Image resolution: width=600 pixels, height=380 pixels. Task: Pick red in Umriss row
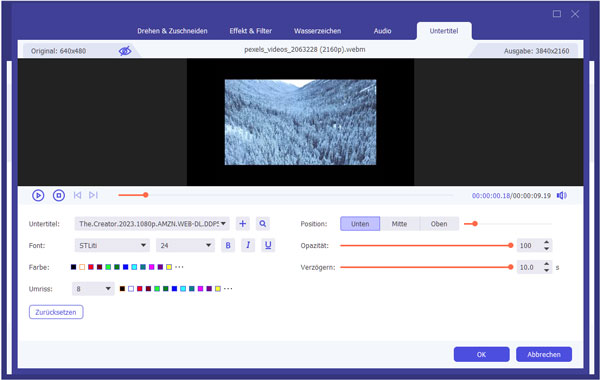[x=140, y=289]
